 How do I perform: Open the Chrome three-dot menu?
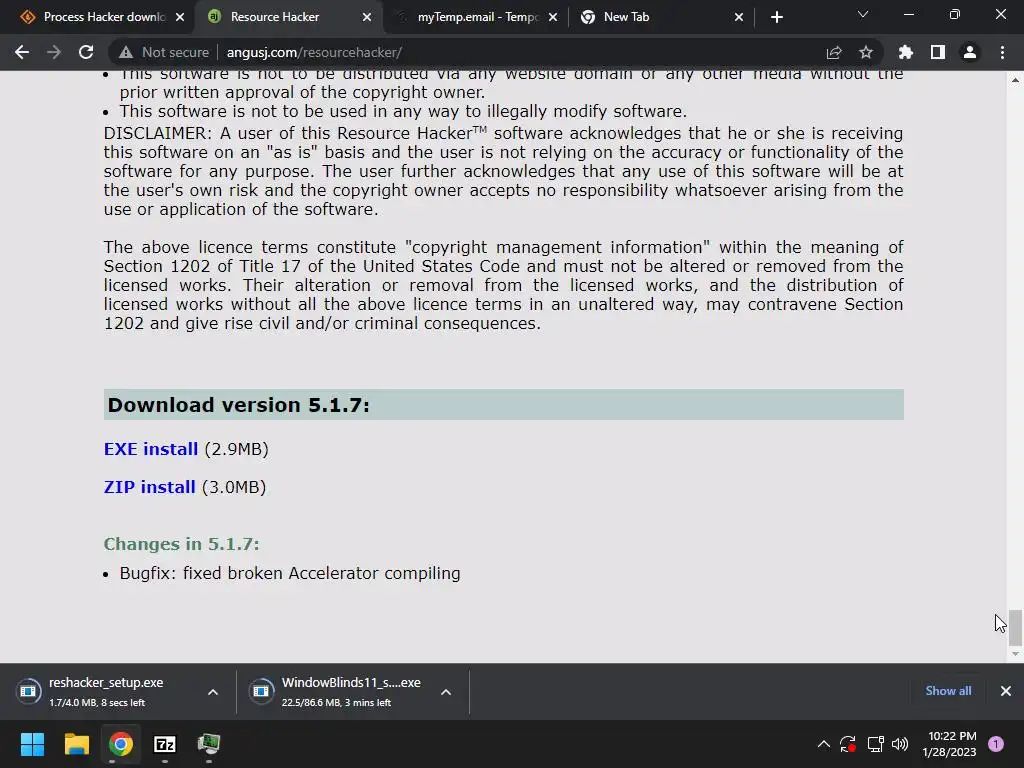[1002, 52]
